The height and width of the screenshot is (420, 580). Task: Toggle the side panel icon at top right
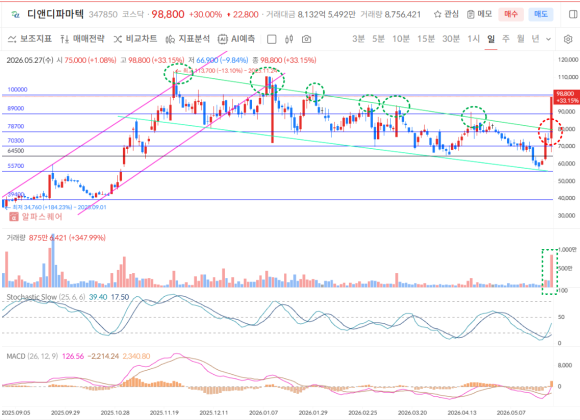573,14
